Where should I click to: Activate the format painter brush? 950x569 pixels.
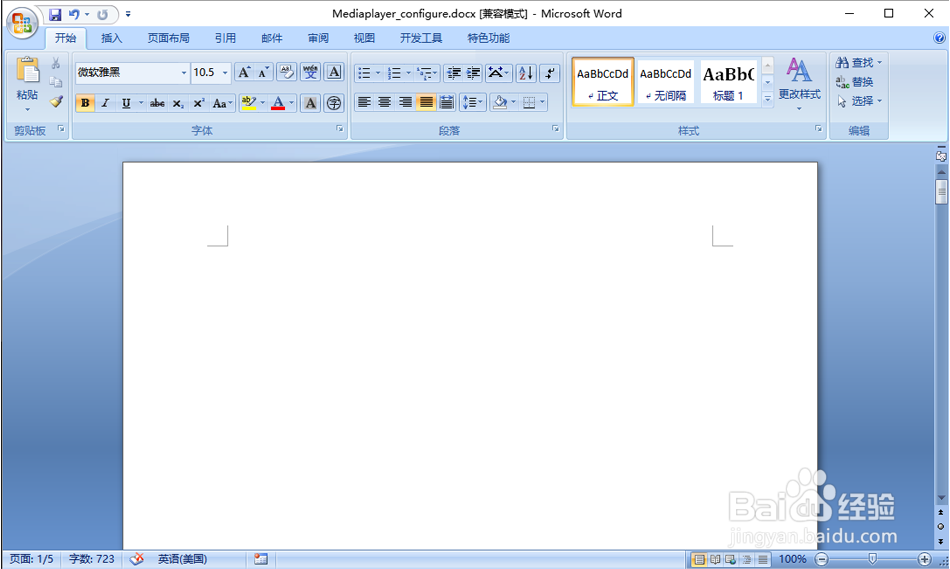pyautogui.click(x=56, y=101)
